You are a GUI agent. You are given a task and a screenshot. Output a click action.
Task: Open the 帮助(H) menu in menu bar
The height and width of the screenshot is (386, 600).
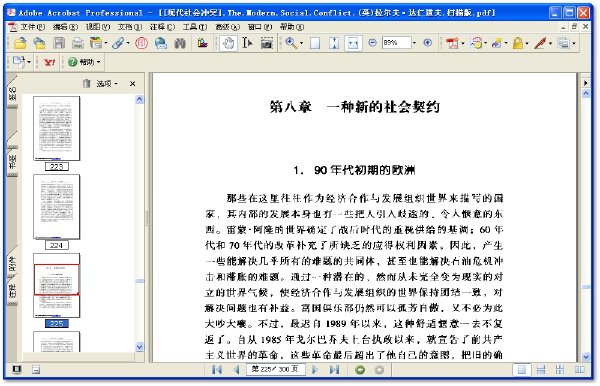pos(292,27)
